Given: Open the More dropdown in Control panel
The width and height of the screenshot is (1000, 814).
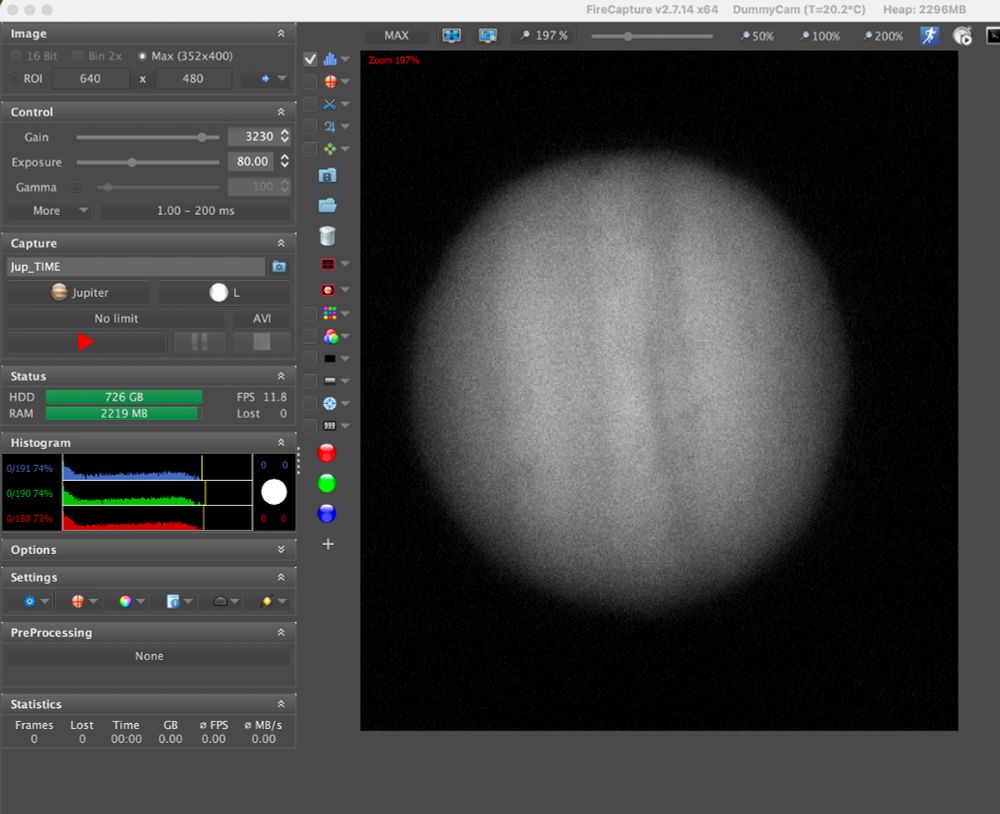Looking at the screenshot, I should pos(49,210).
